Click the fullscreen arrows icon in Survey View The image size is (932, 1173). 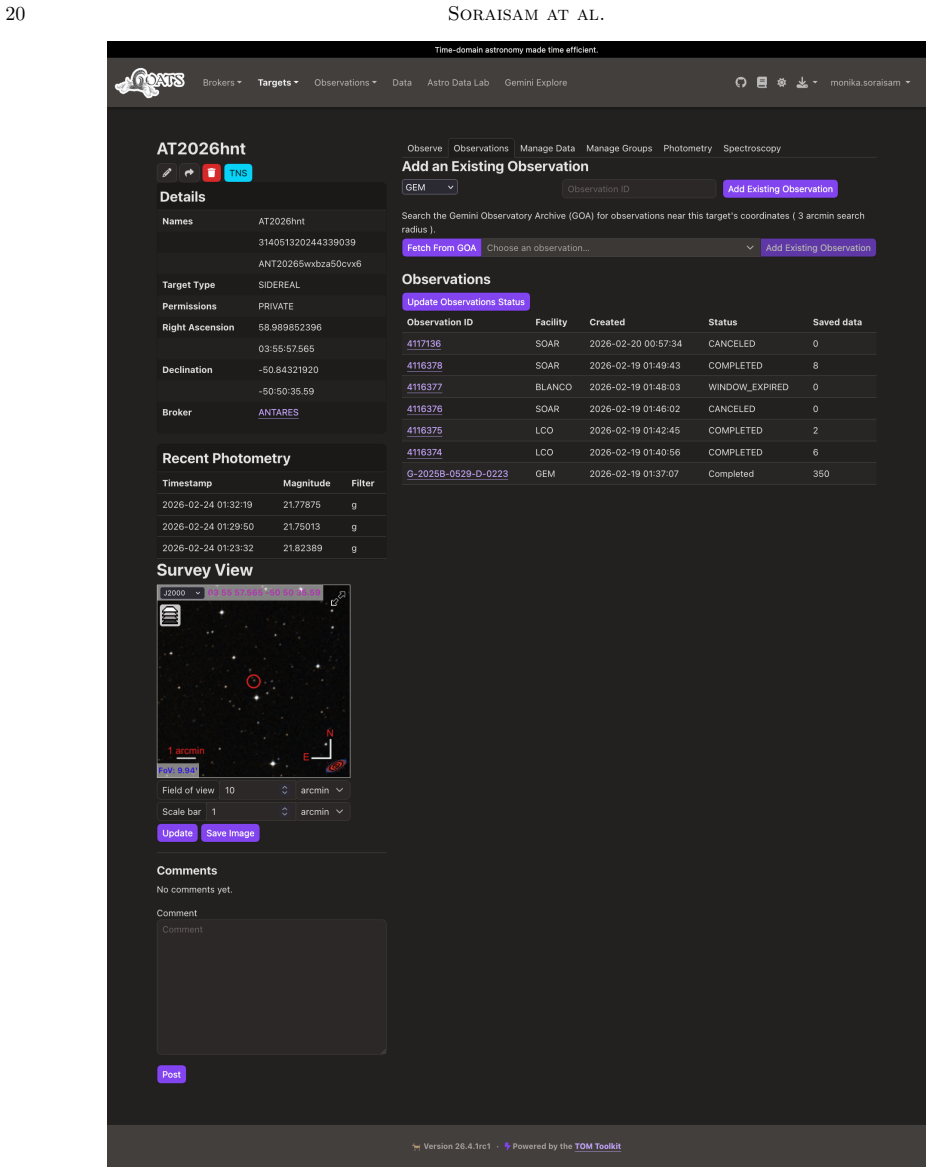(338, 598)
